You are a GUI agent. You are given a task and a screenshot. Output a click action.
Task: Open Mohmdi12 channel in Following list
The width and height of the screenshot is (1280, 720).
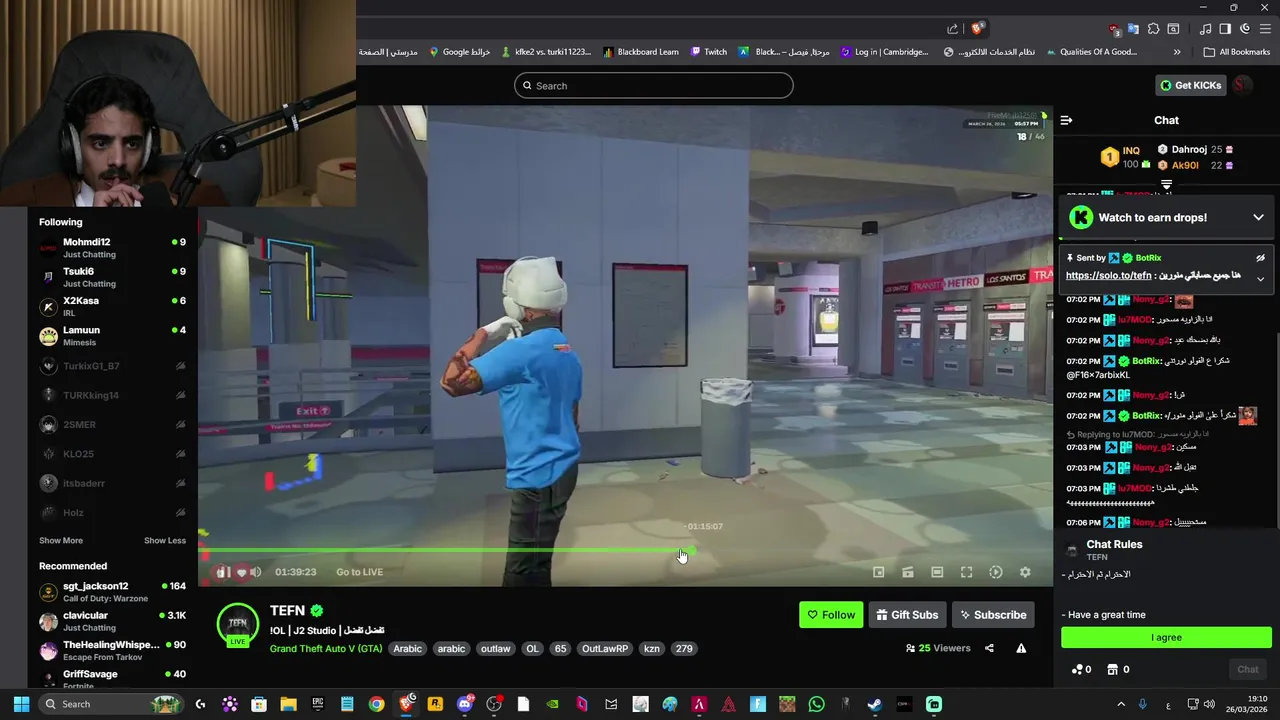click(x=112, y=247)
